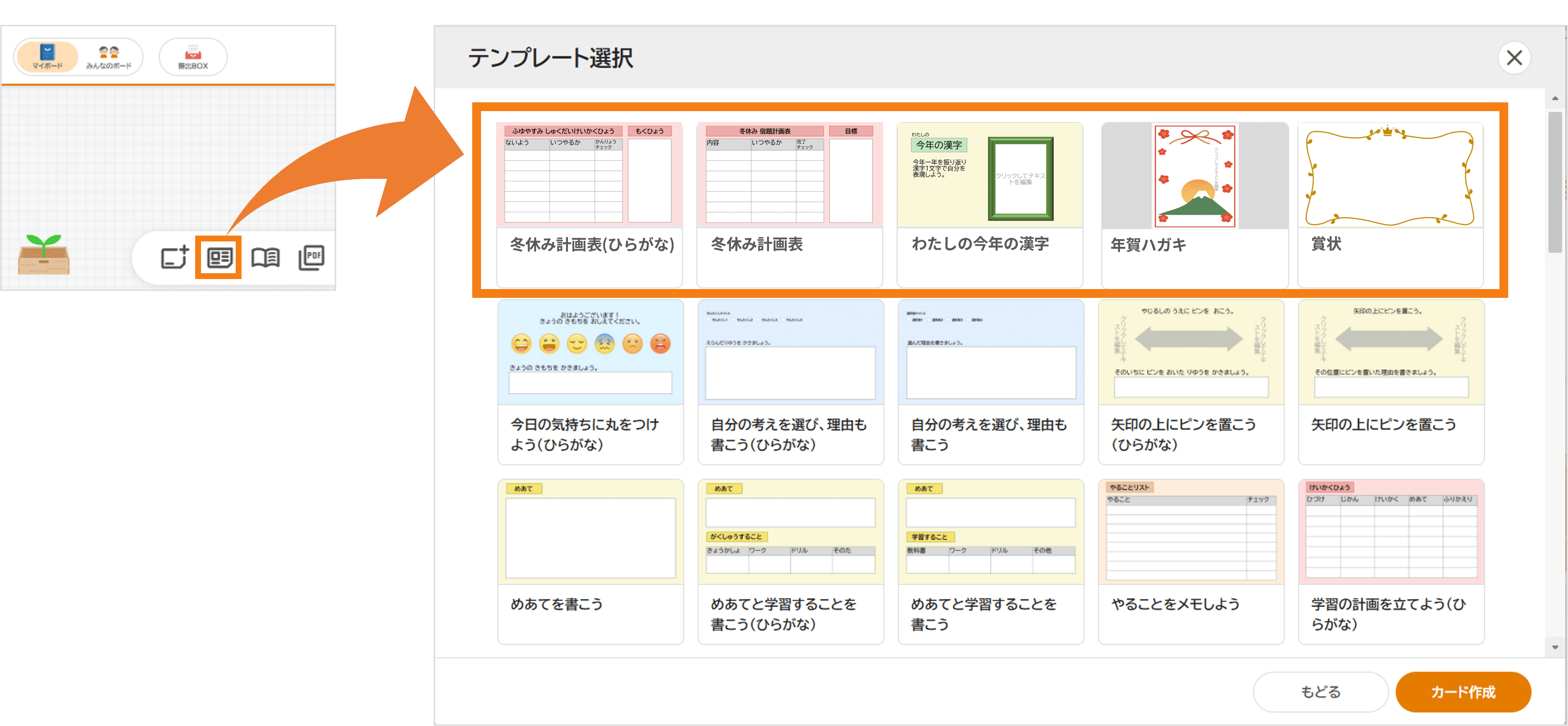Image resolution: width=1568 pixels, height=726 pixels.
Task: Click the scrollbar up arrow
Action: 1555,98
